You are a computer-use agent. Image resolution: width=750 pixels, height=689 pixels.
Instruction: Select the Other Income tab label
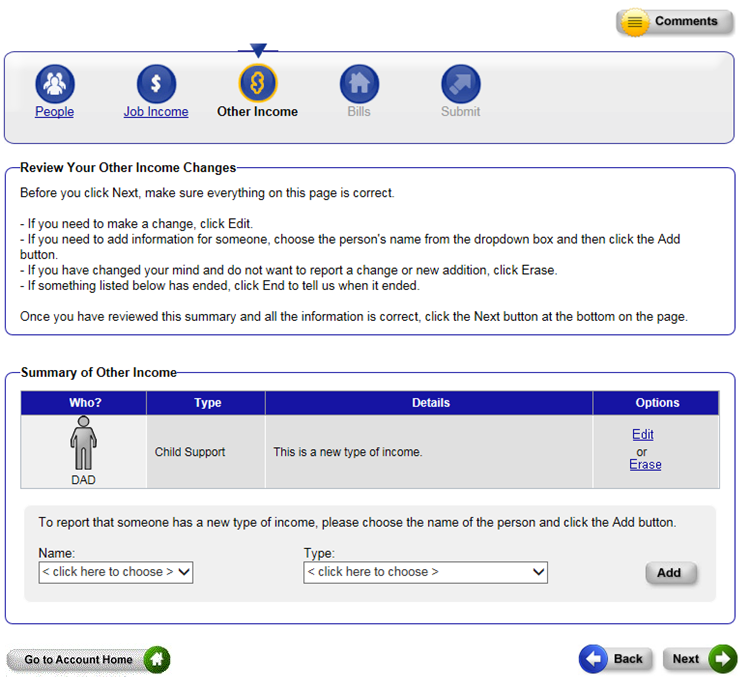[x=258, y=112]
